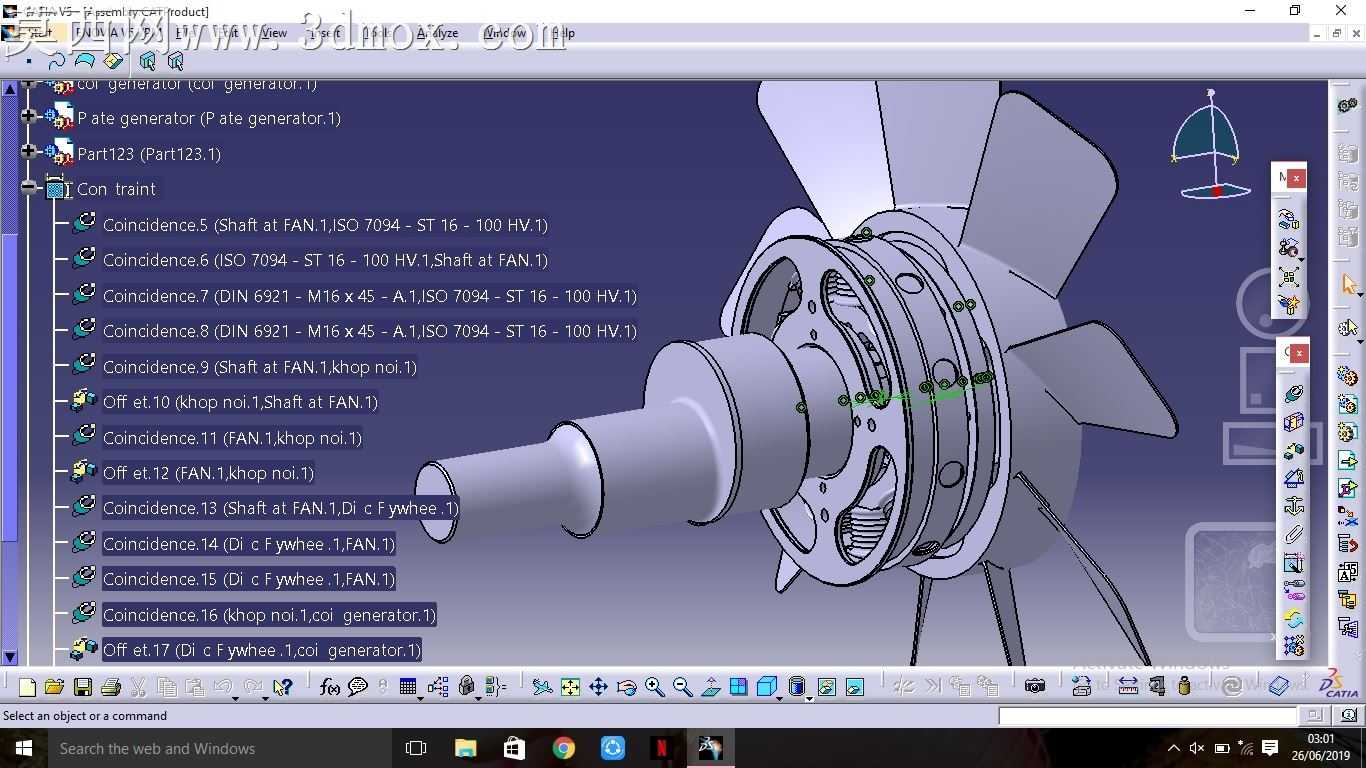Create a new document with the New icon
1366x768 pixels.
27,687
